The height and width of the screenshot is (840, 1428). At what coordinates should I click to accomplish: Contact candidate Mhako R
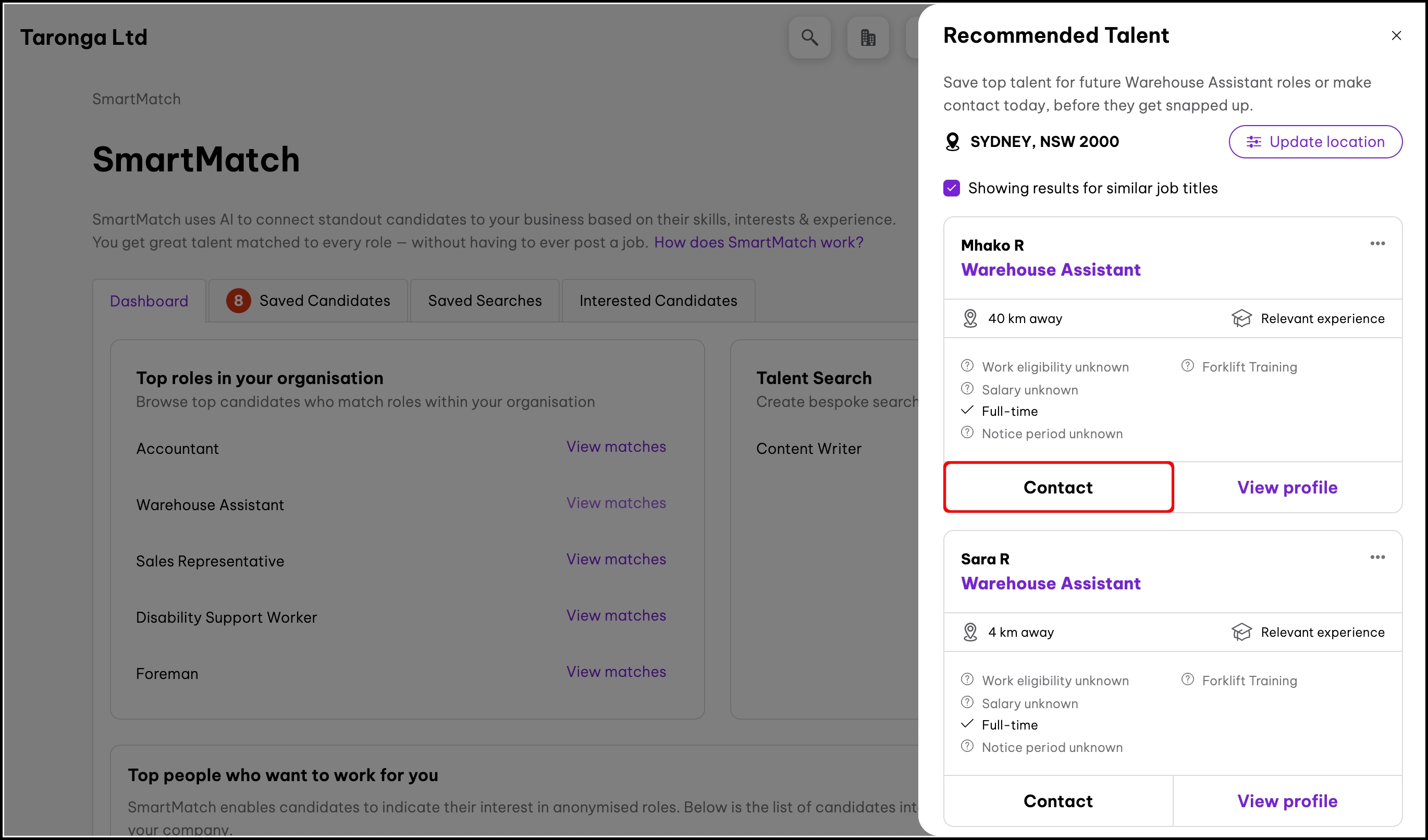pos(1058,487)
